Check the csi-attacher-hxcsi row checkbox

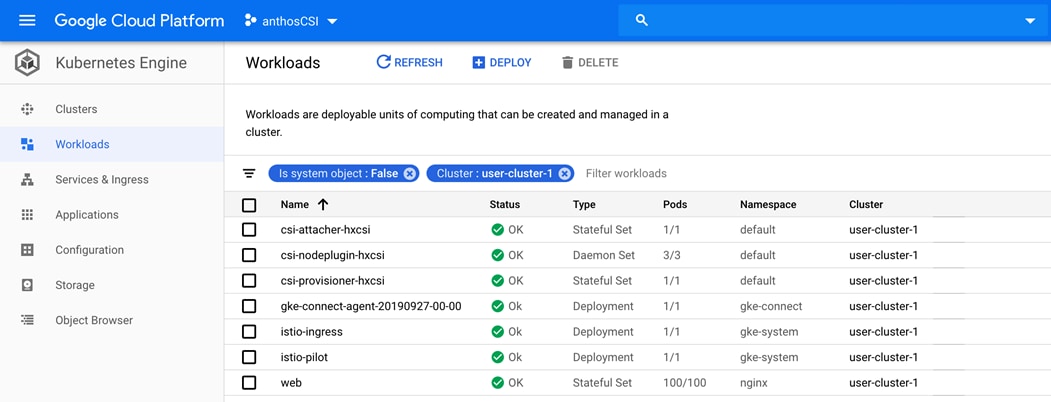(249, 230)
